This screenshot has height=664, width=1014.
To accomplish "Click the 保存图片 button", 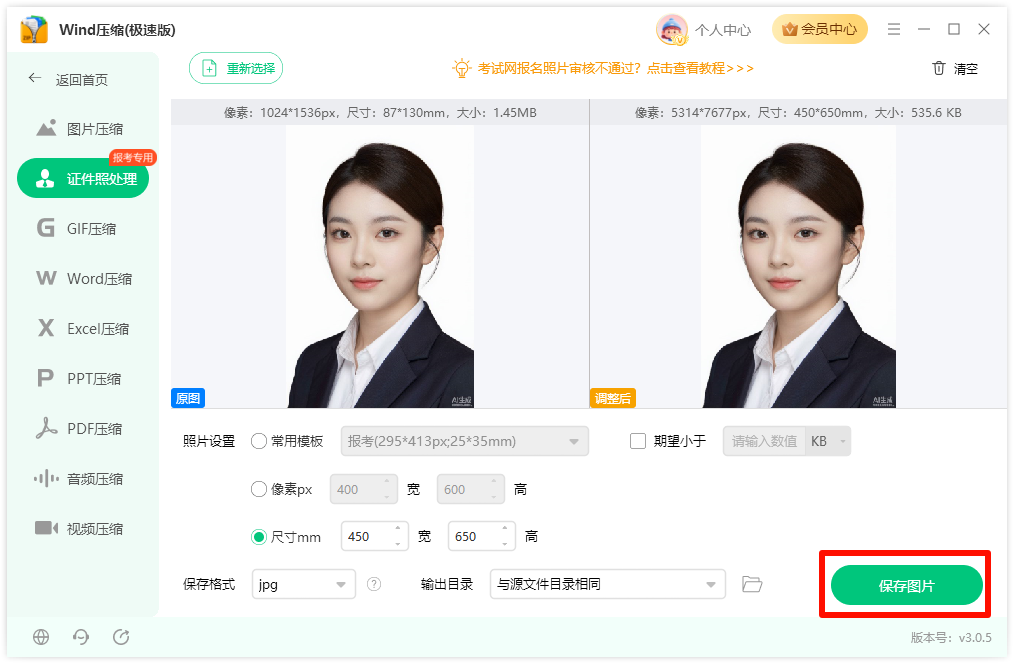I will pyautogui.click(x=906, y=585).
